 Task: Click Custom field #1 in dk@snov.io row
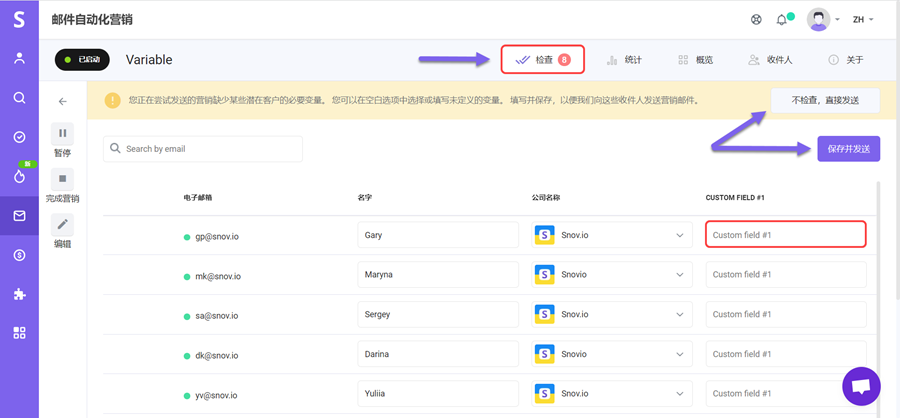(786, 354)
